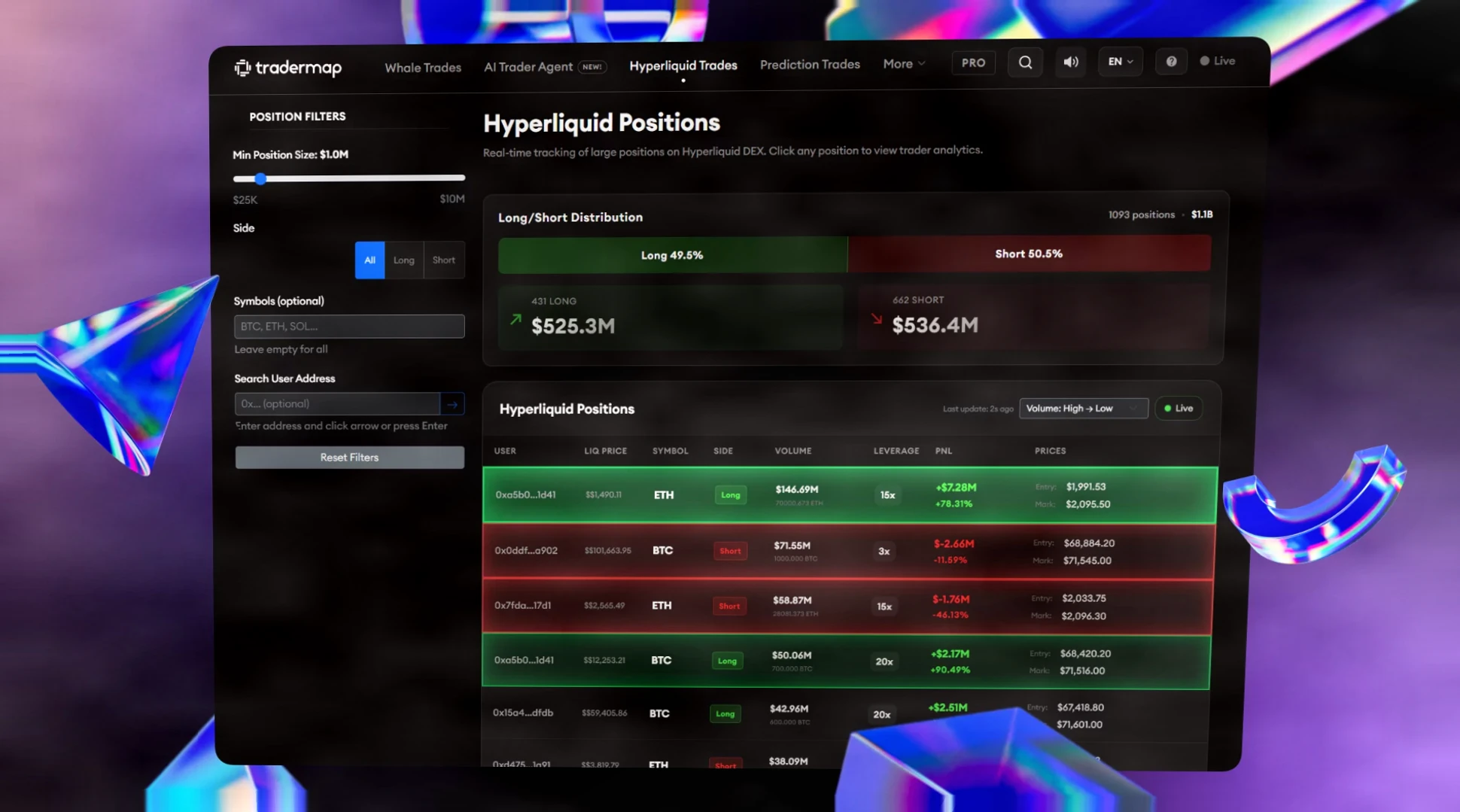Open the Volume: High → Low sort dropdown
Image resolution: width=1460 pixels, height=812 pixels.
coord(1084,409)
